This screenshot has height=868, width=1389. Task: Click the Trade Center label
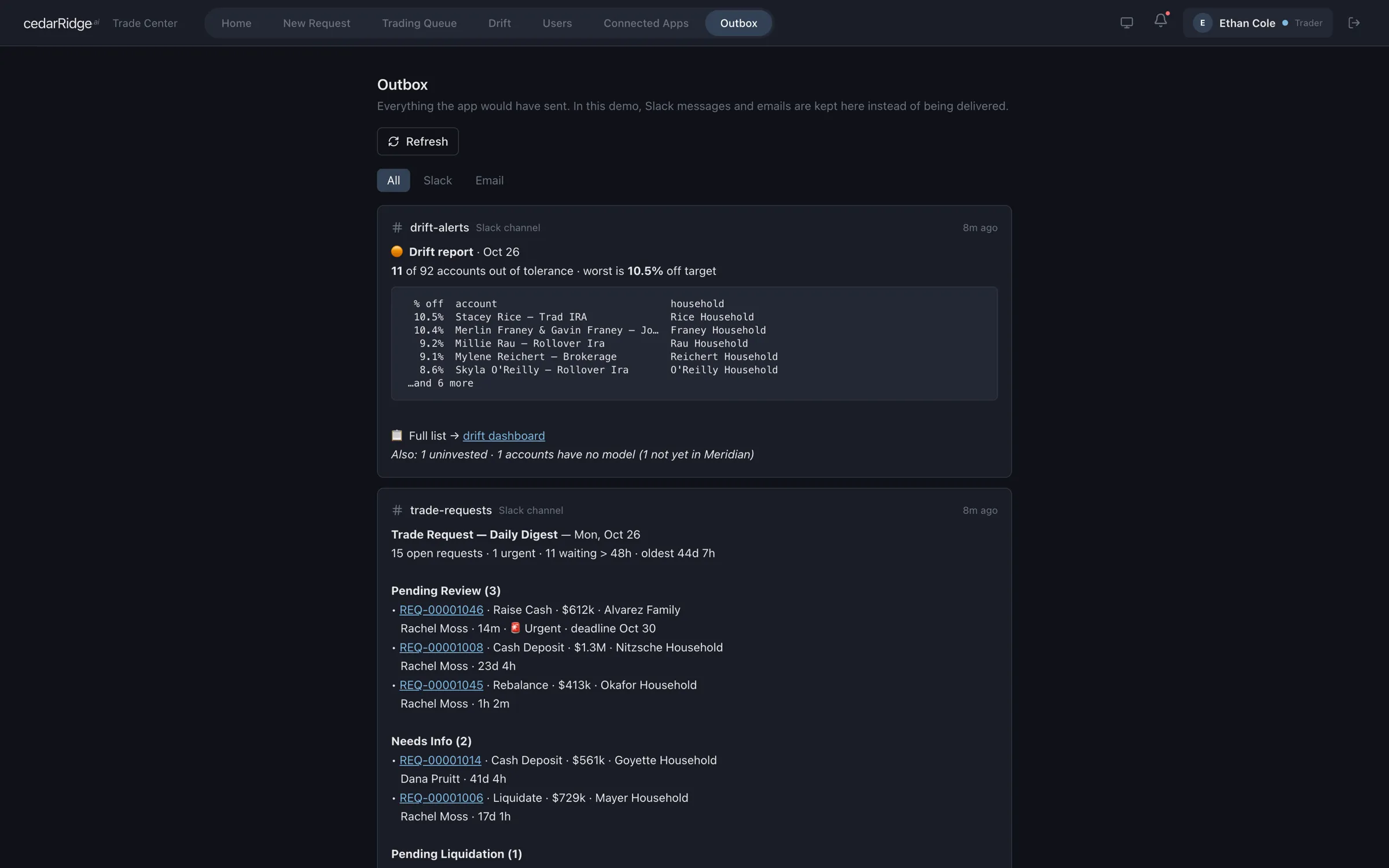tap(145, 23)
